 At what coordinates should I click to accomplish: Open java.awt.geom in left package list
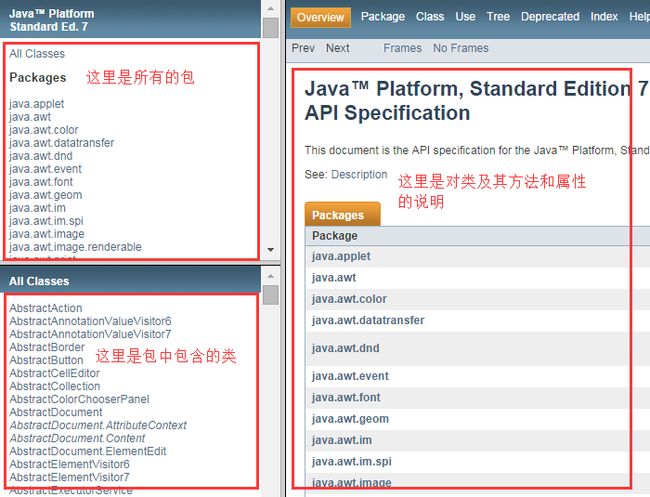[46, 195]
